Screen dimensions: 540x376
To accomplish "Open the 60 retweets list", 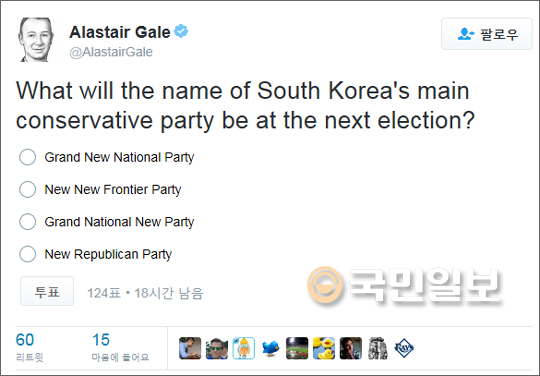I will coord(29,347).
